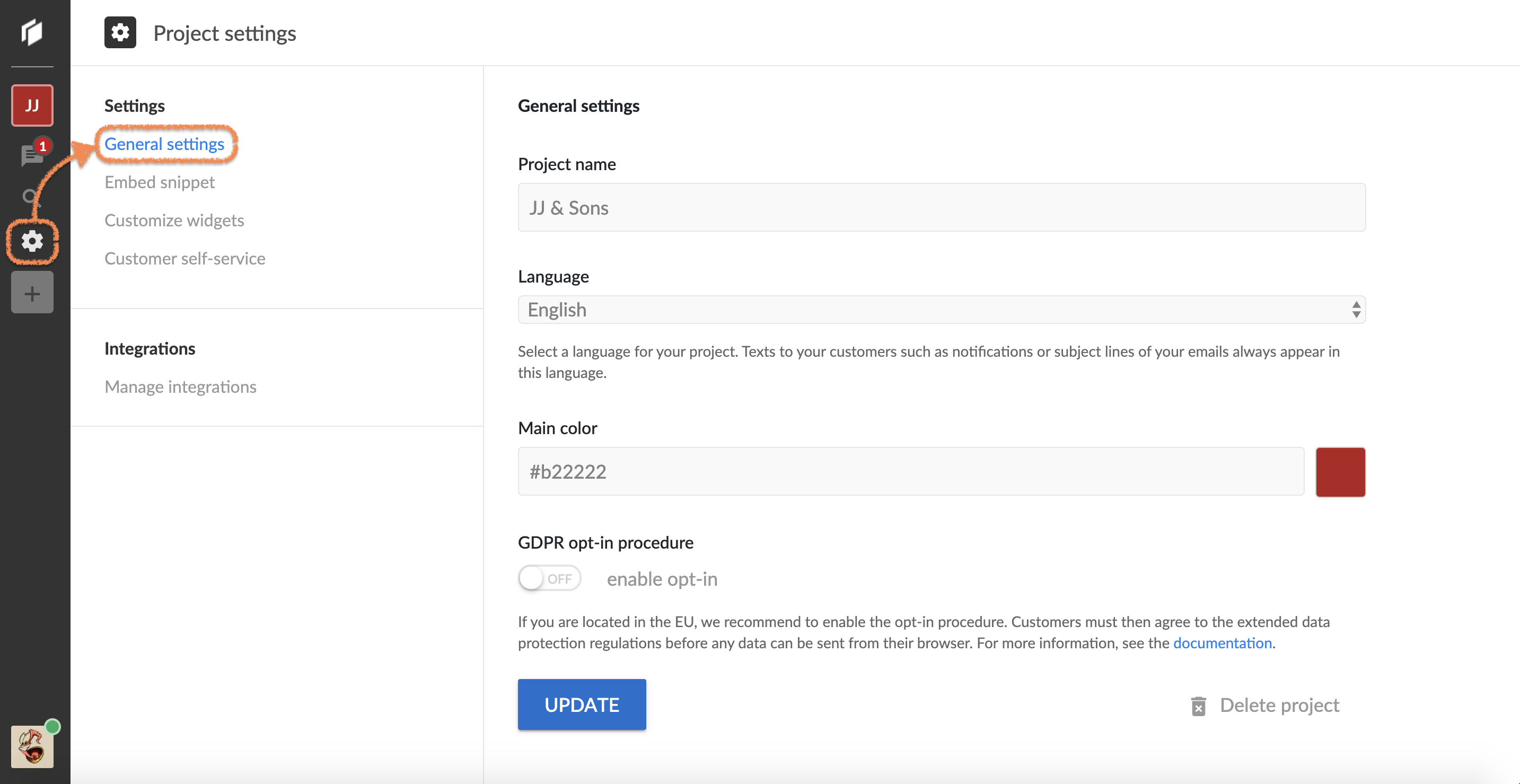Go to General settings menu item
The width and height of the screenshot is (1520, 784).
click(x=164, y=144)
